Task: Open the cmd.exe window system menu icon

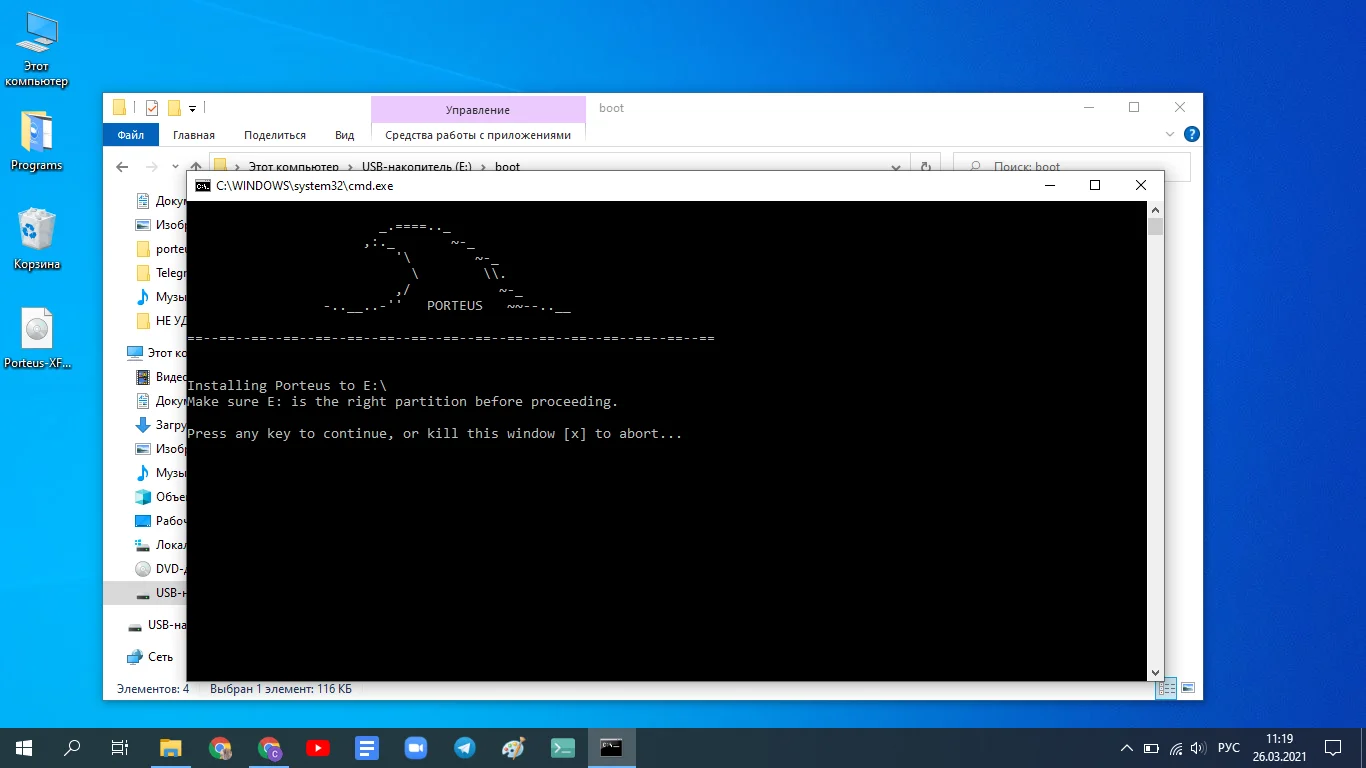Action: pos(202,185)
